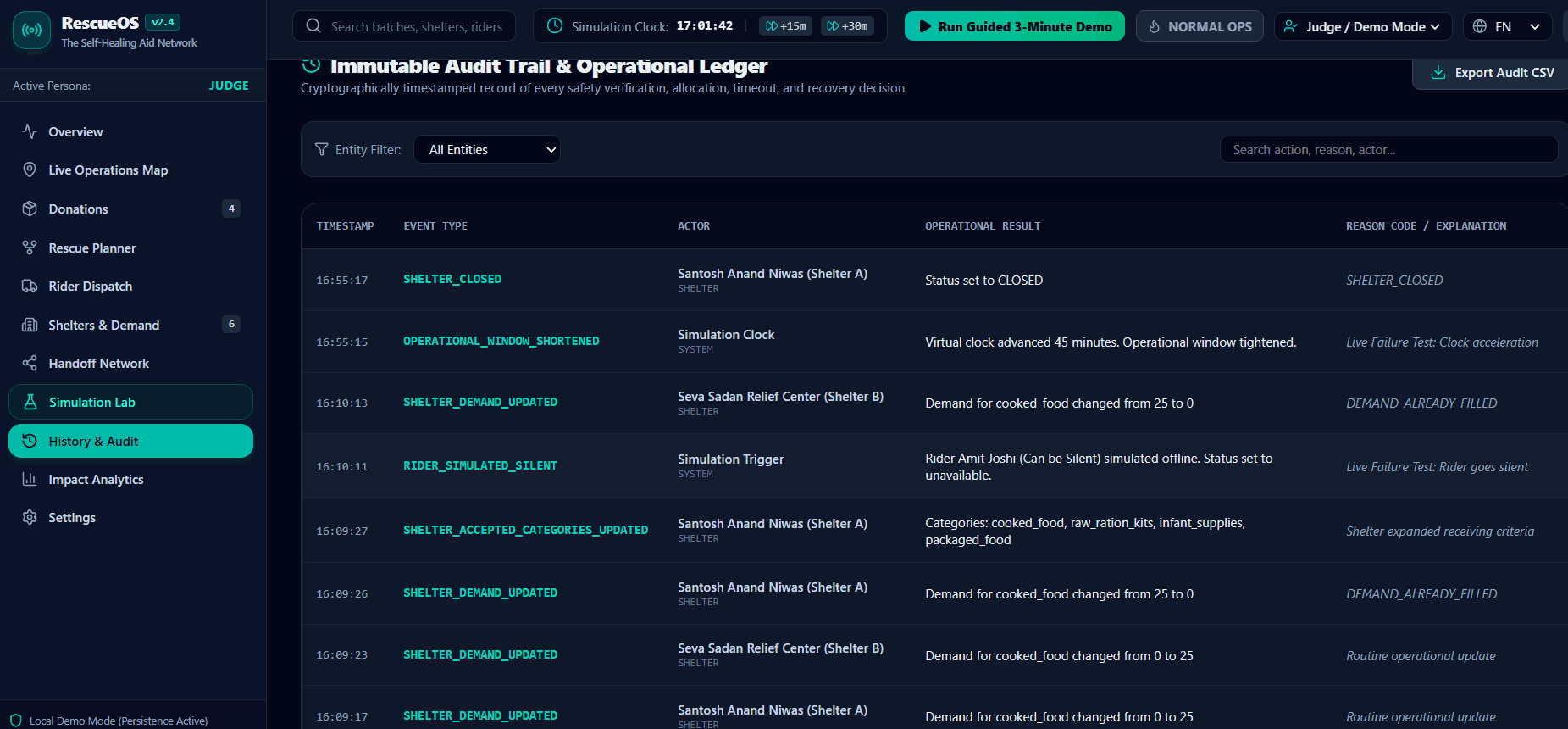Open the EN language dropdown
Image resolution: width=1568 pixels, height=729 pixels.
(x=1507, y=26)
